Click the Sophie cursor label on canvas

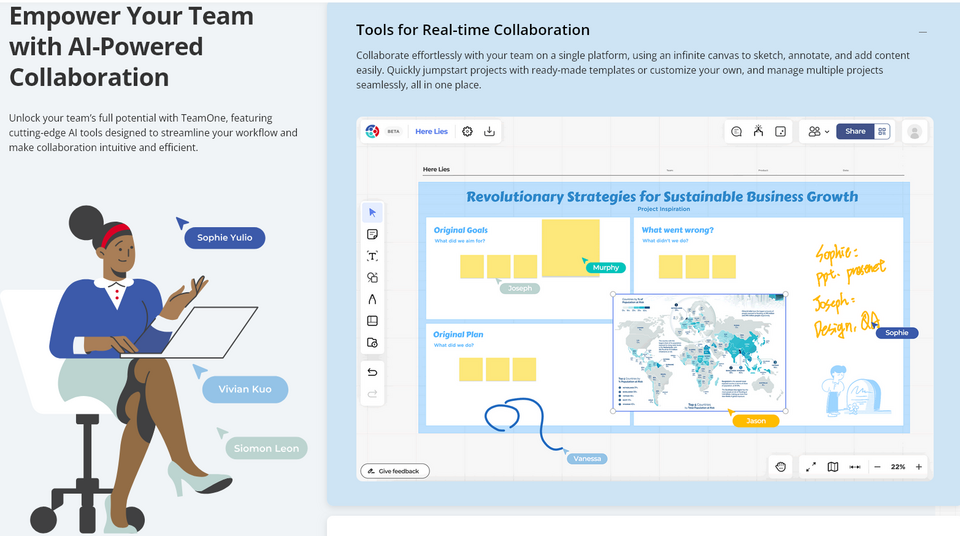[x=896, y=333]
